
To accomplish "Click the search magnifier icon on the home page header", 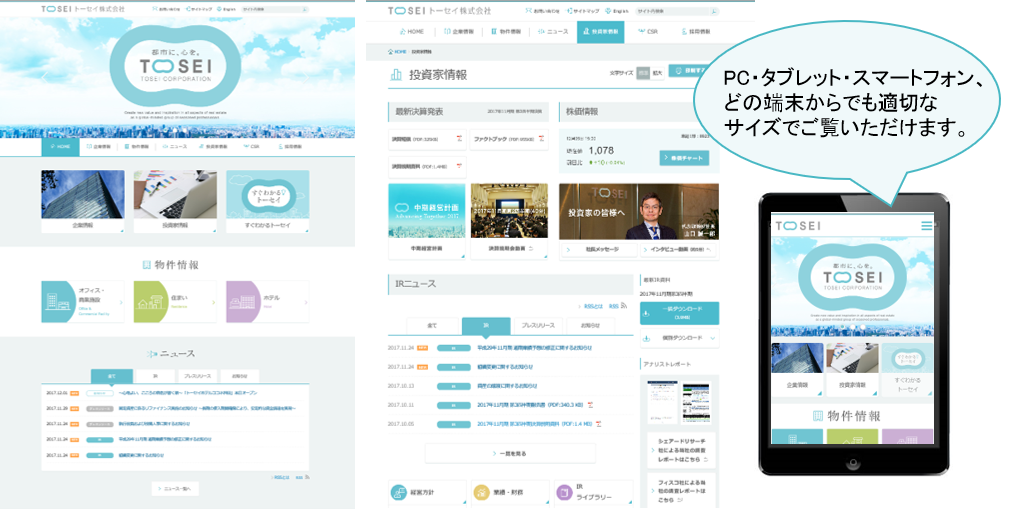I will click(x=305, y=10).
